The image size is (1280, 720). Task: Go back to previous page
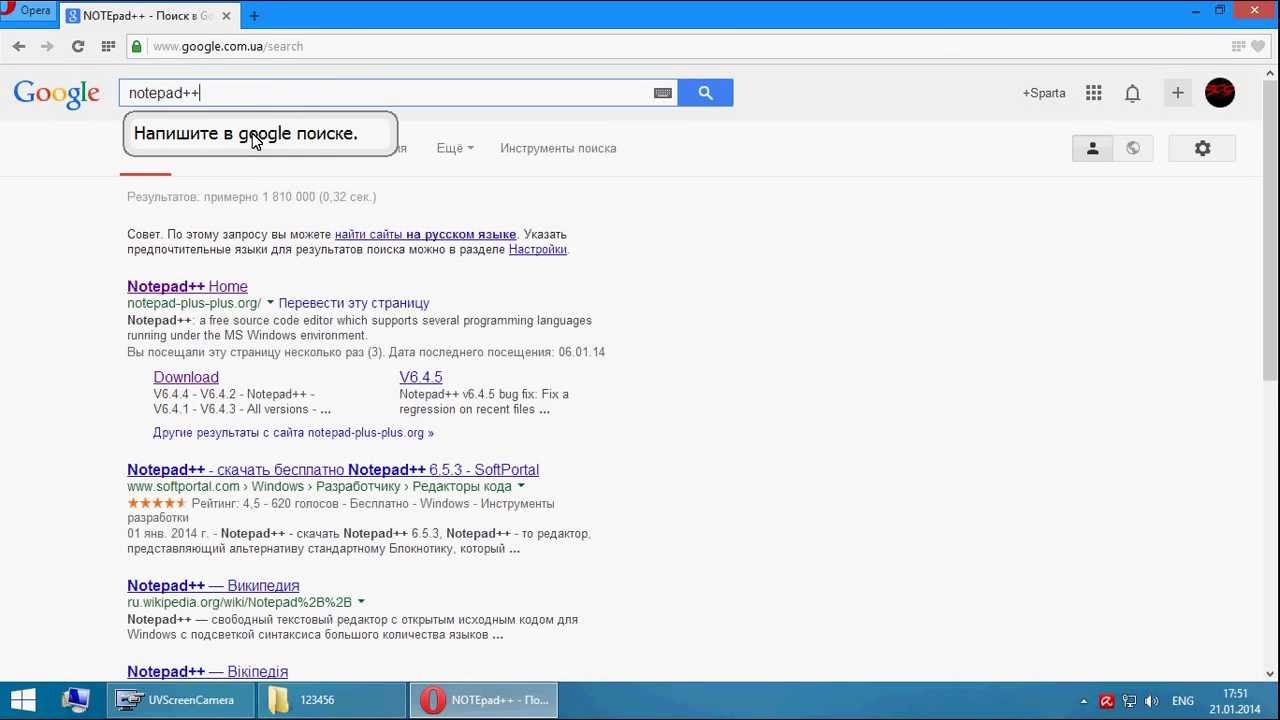point(19,46)
